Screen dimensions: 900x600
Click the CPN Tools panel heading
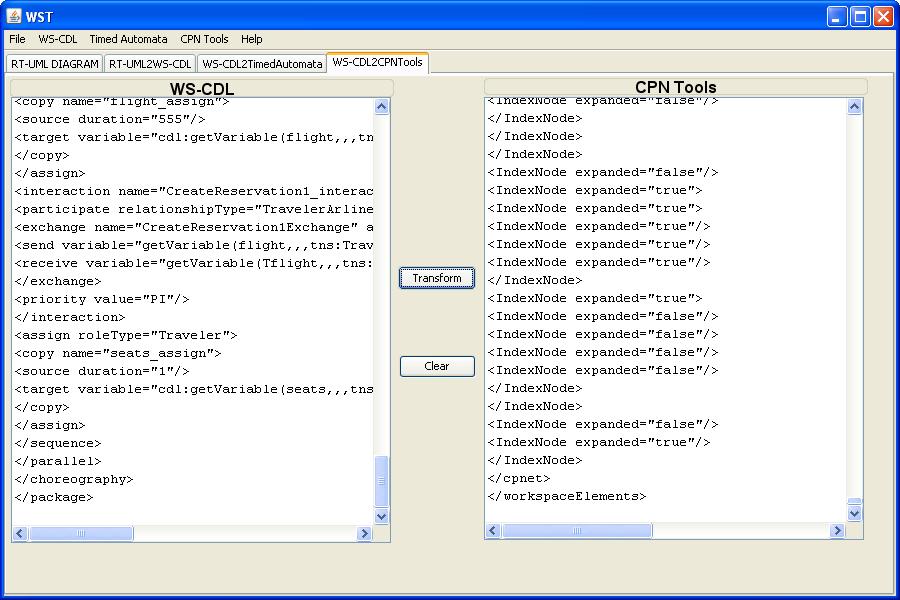676,87
